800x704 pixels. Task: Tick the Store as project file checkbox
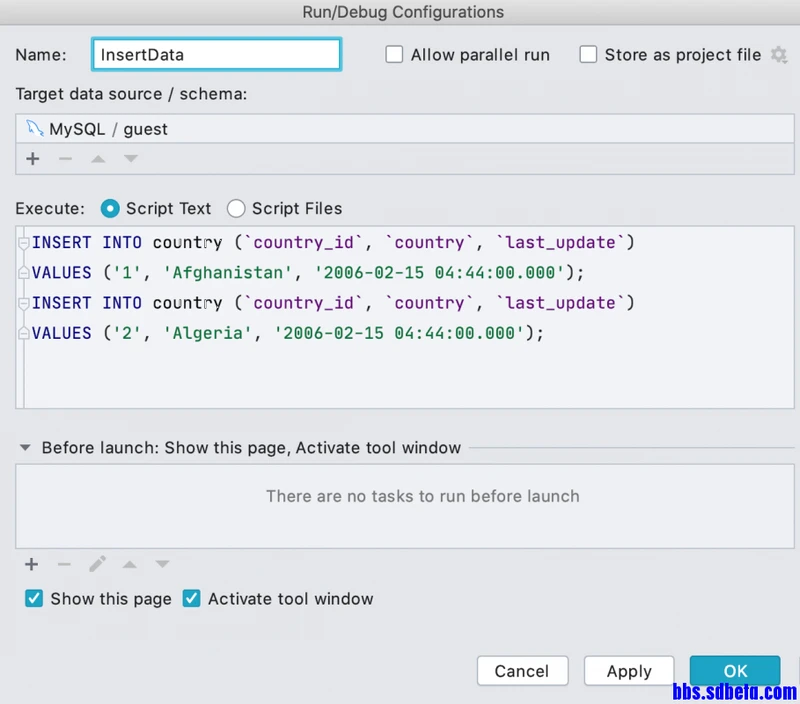click(588, 55)
